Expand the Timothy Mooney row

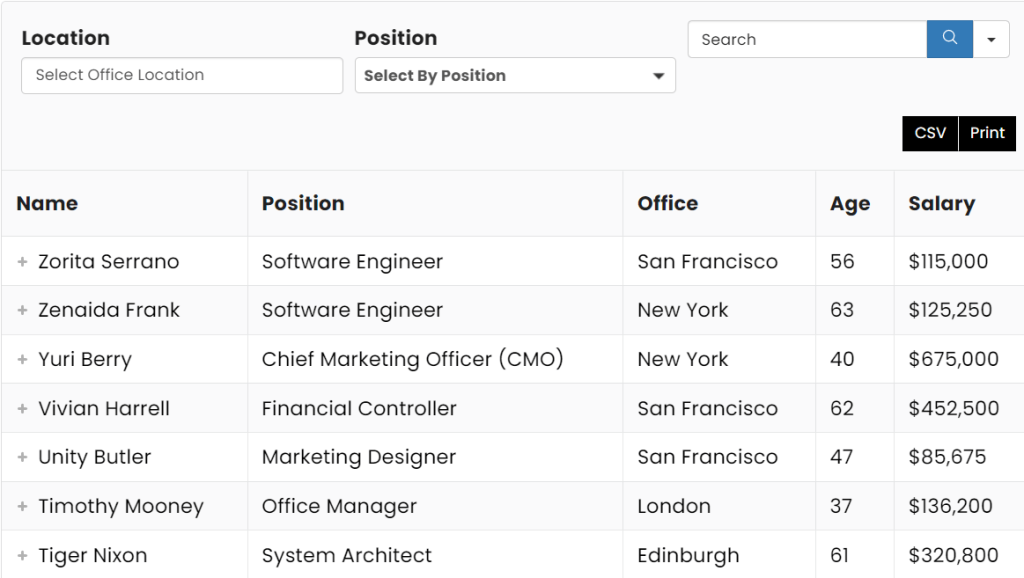pos(22,506)
